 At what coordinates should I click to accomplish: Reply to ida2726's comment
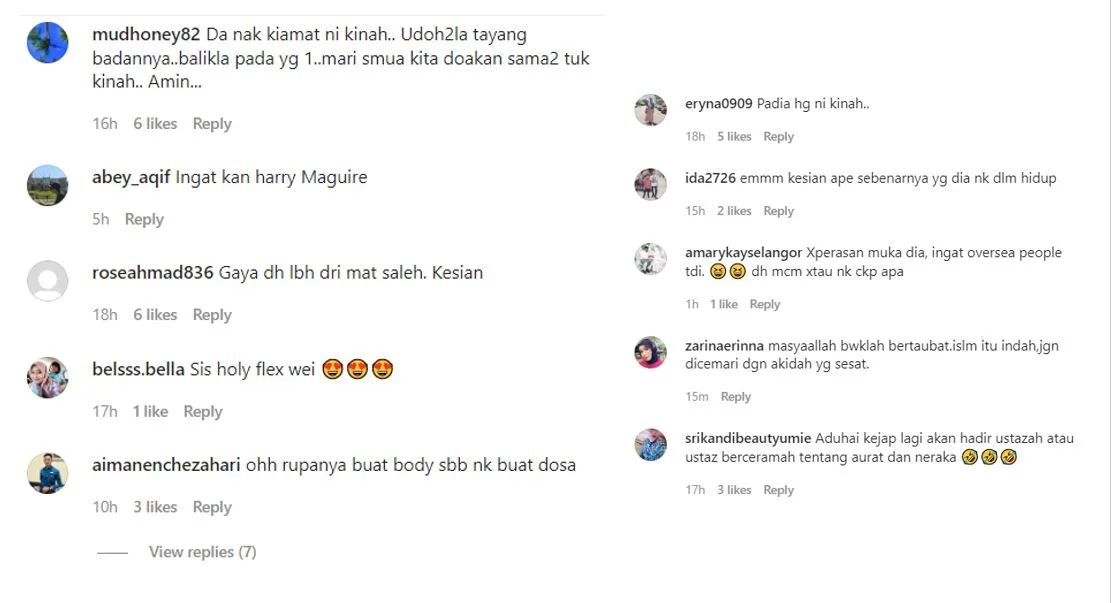[x=778, y=211]
